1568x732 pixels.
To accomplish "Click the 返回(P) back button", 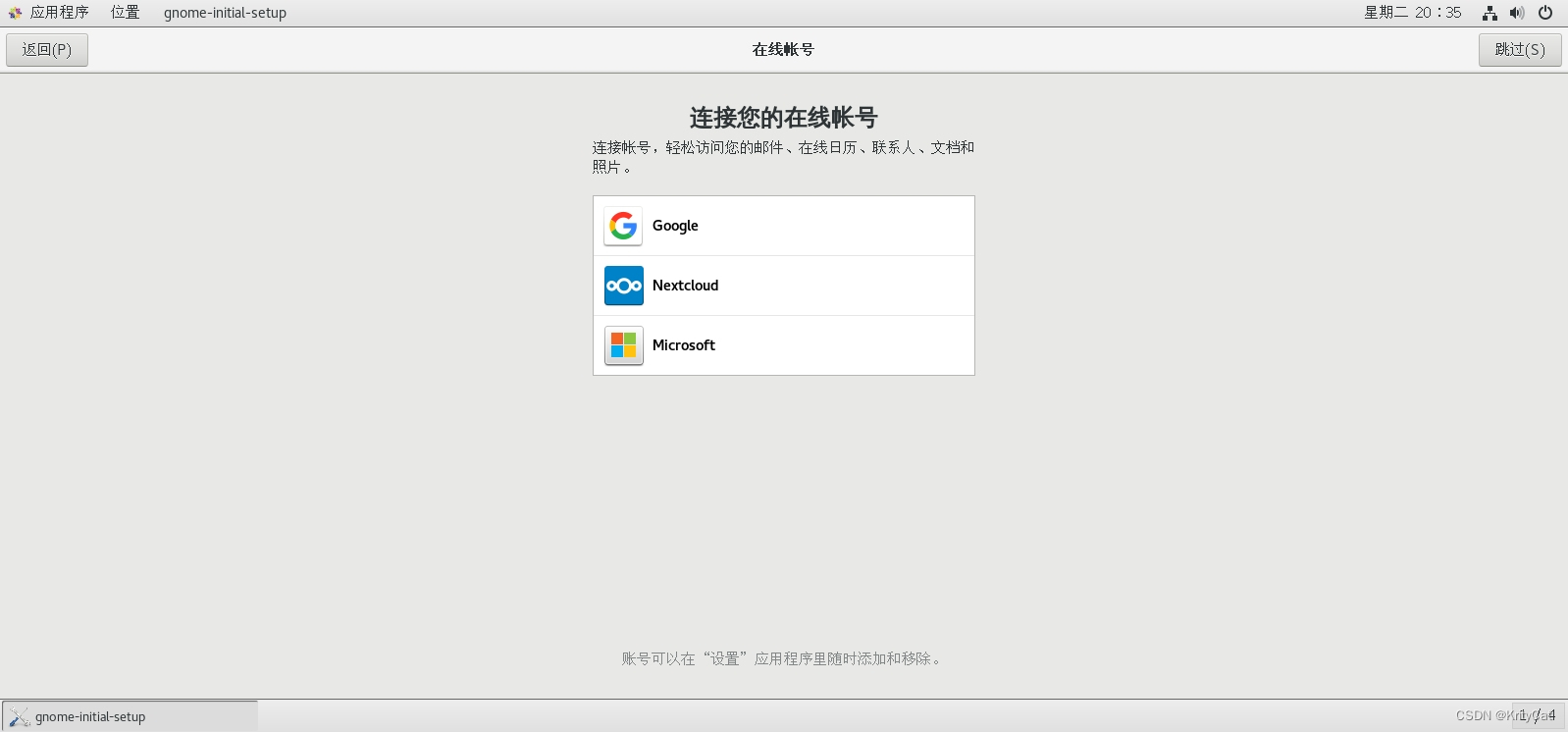I will point(47,50).
